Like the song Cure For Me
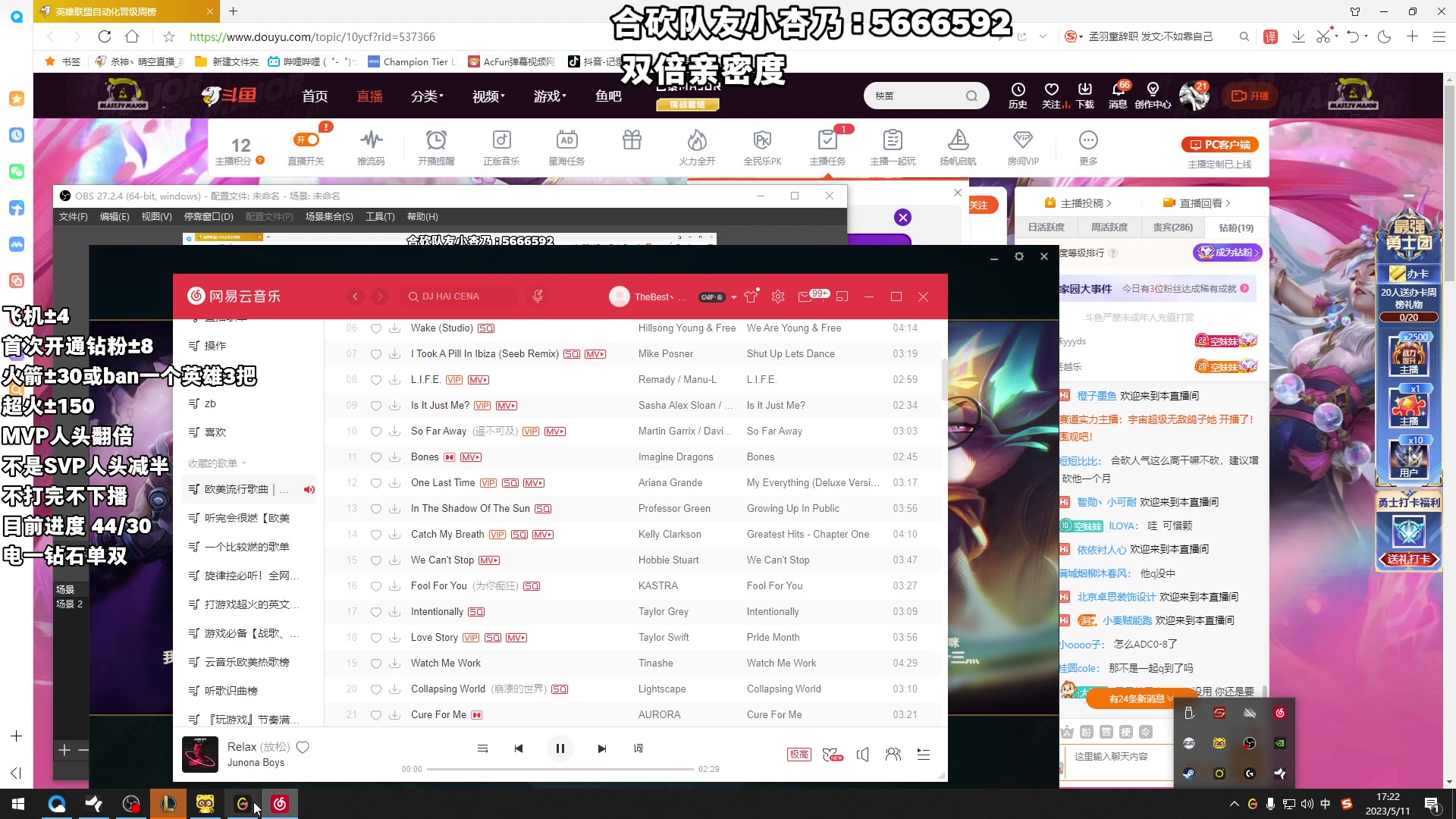 coord(375,715)
